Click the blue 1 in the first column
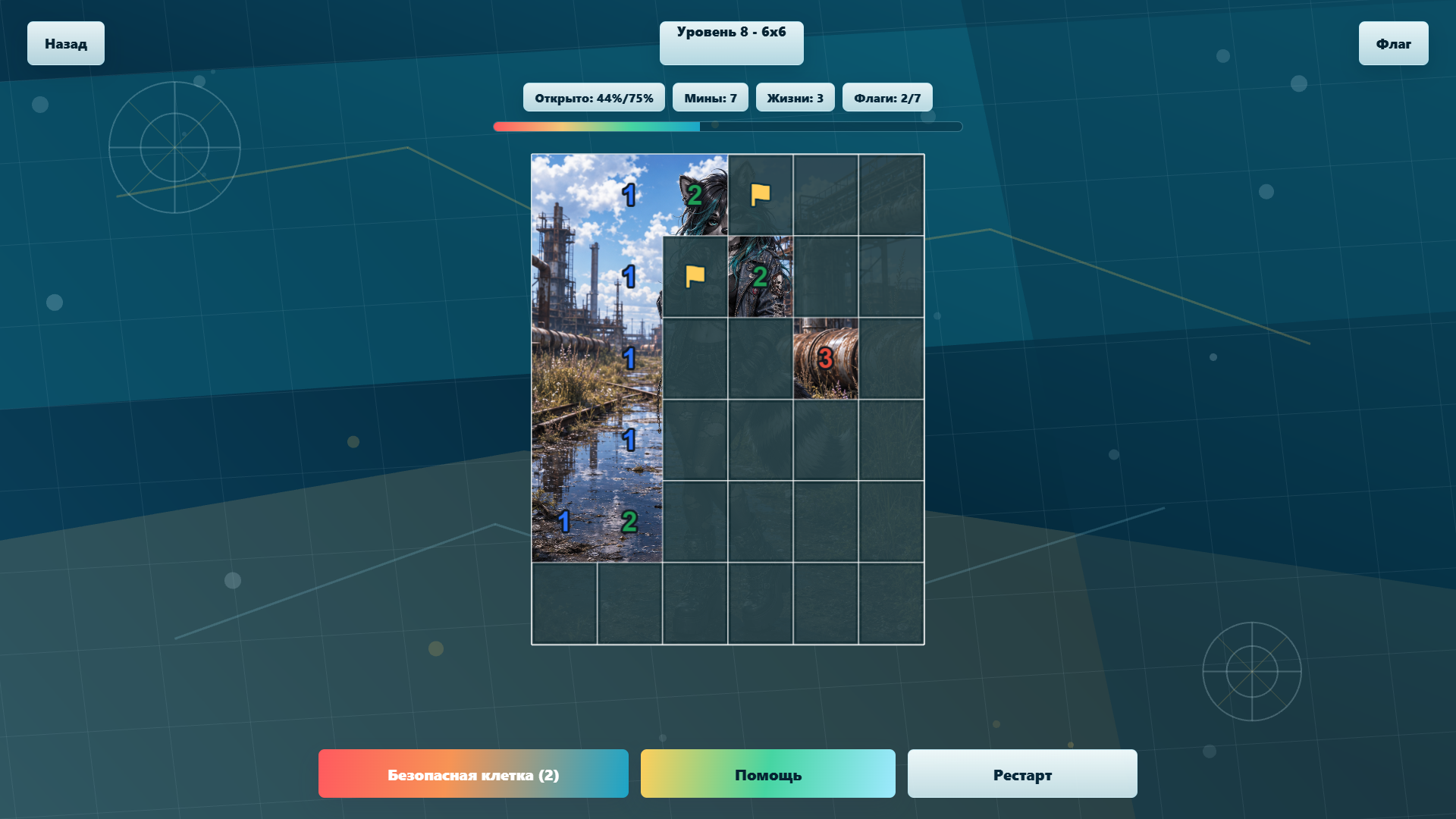Image resolution: width=1456 pixels, height=819 pixels. click(x=564, y=522)
